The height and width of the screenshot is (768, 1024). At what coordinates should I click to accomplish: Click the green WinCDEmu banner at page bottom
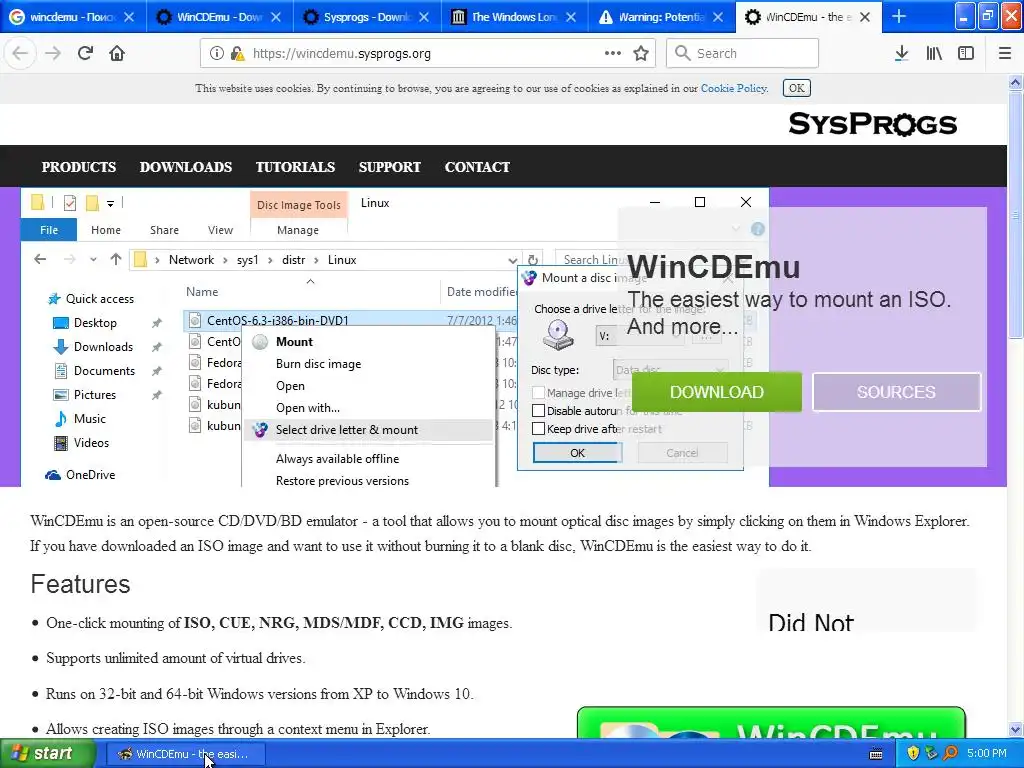(x=771, y=722)
